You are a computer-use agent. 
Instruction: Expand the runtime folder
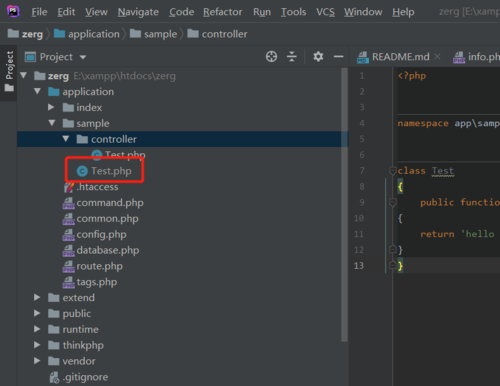[x=37, y=329]
